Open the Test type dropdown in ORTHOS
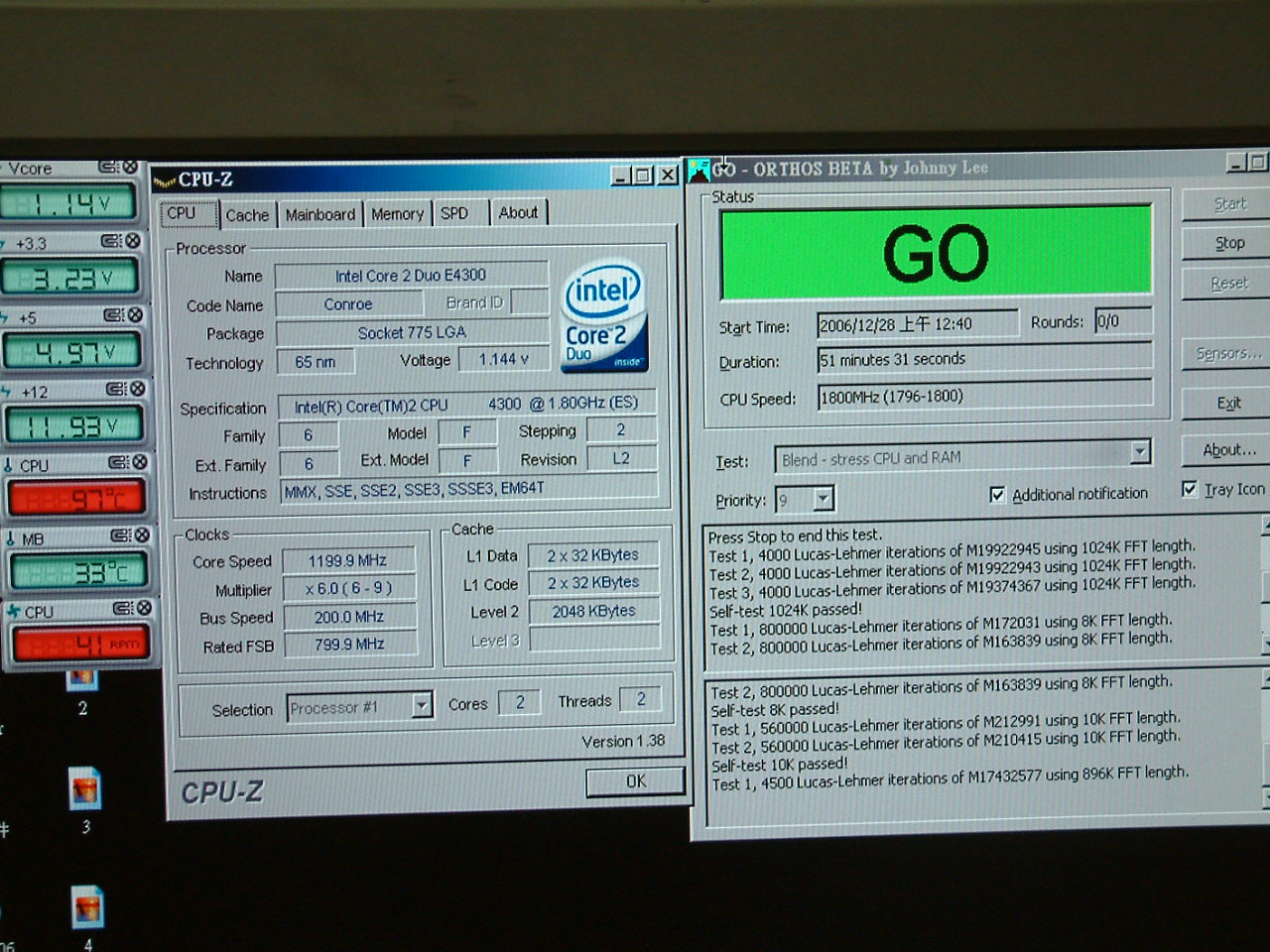Viewport: 1270px width, 952px height. click(1140, 452)
